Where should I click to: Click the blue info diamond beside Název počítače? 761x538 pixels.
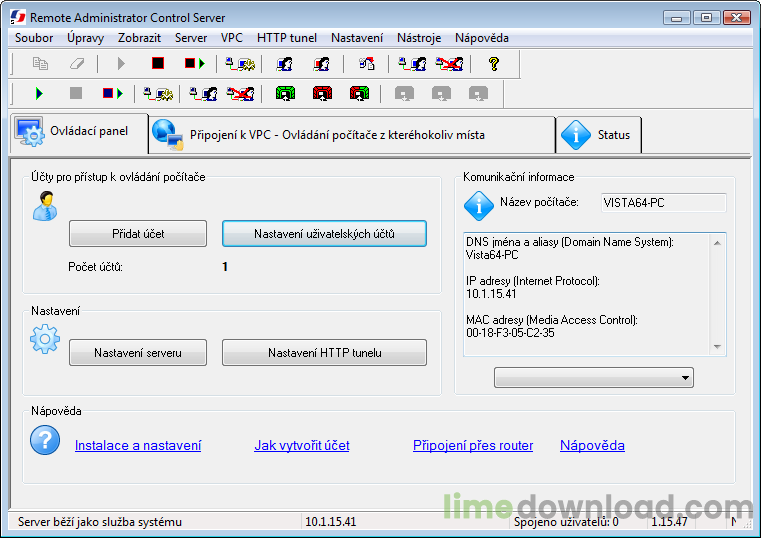[479, 206]
